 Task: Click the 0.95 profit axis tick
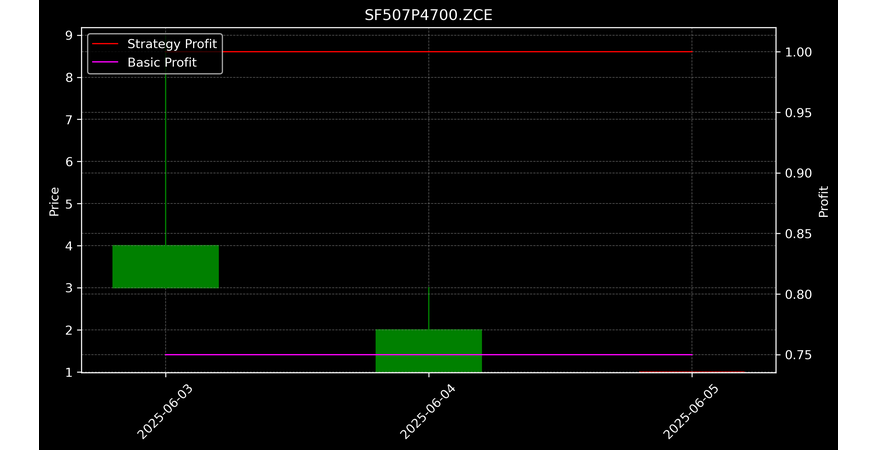click(x=798, y=112)
